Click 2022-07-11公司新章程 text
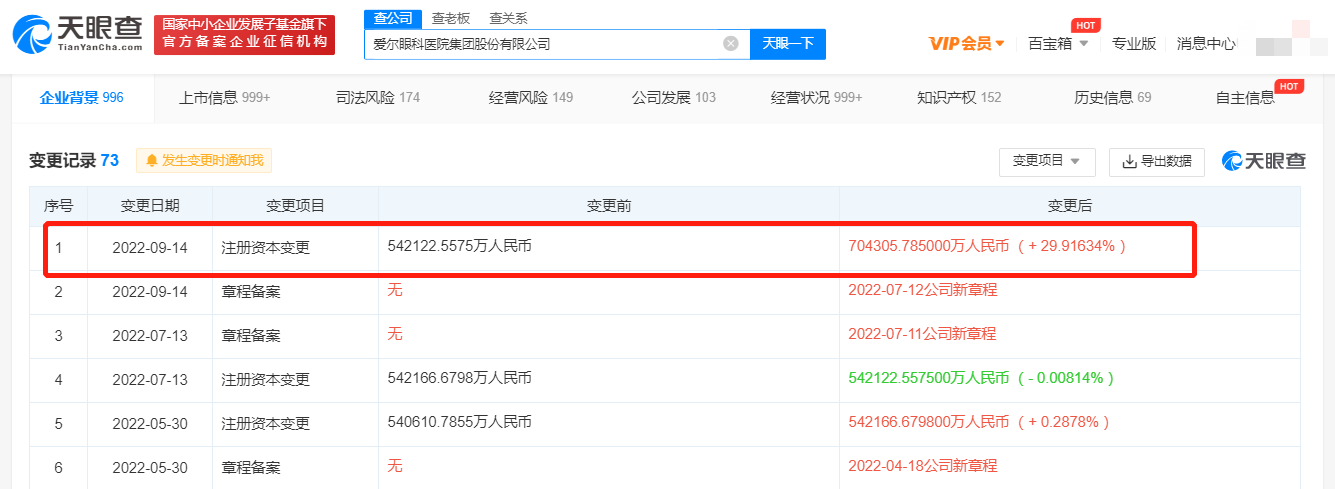The width and height of the screenshot is (1335, 489). click(922, 334)
